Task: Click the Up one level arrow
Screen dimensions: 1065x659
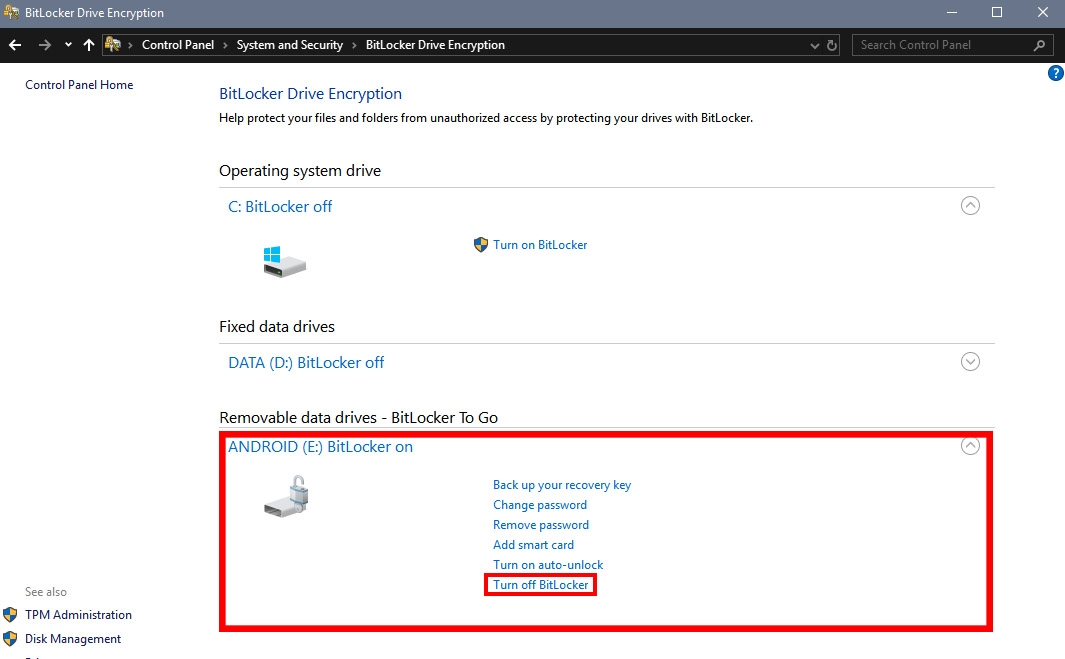Action: point(89,45)
